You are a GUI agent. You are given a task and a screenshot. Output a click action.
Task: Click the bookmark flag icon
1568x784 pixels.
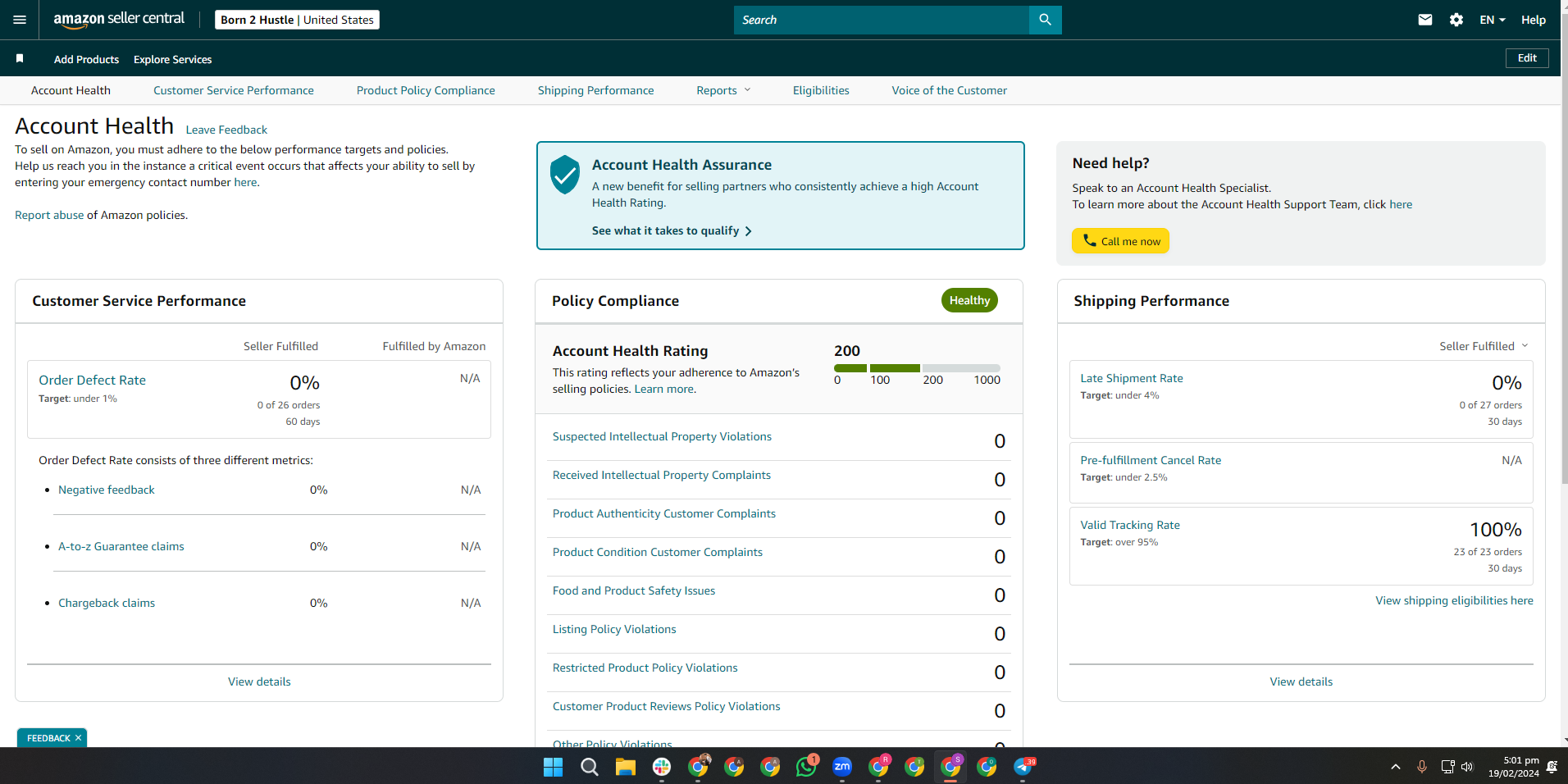[x=20, y=58]
